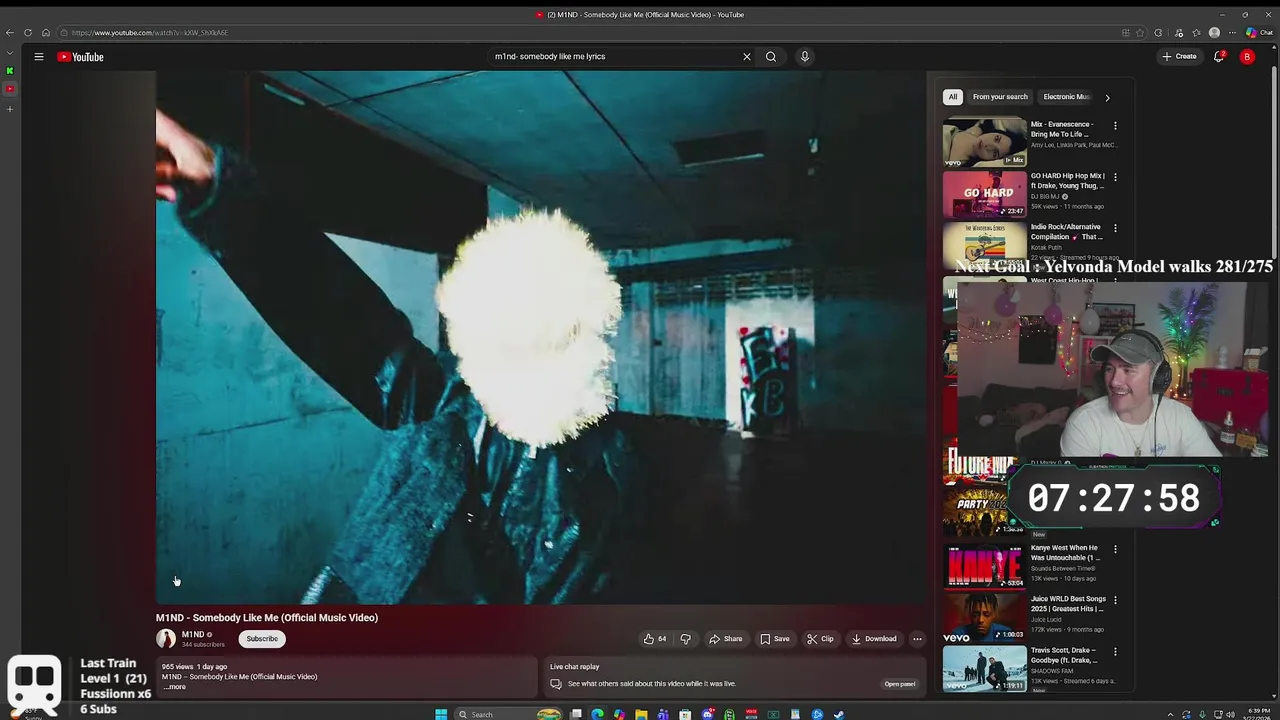Create a Clip of the video
Viewport: 1280px width, 720px height.
820,639
